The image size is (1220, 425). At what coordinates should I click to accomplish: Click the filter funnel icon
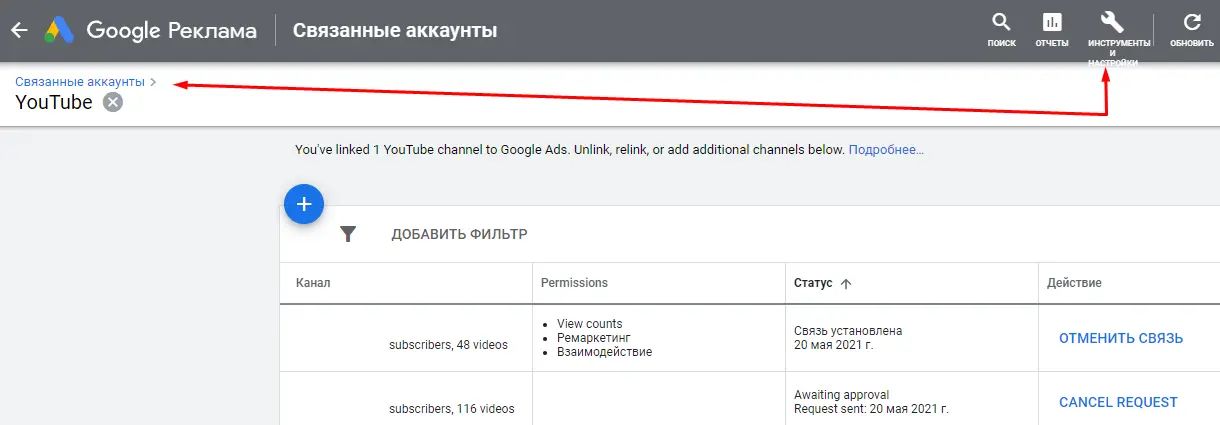pyautogui.click(x=348, y=234)
